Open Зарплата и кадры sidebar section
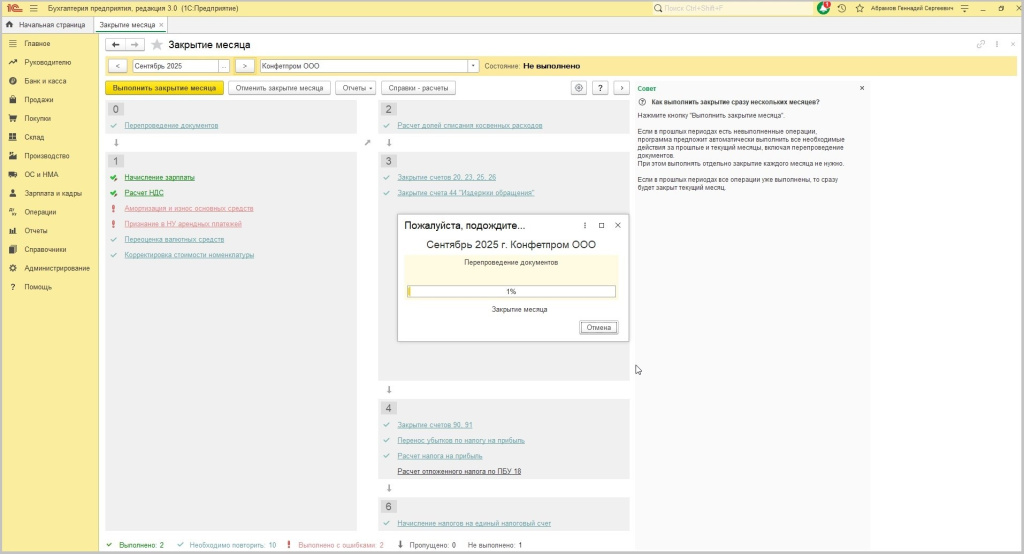 click(x=53, y=193)
